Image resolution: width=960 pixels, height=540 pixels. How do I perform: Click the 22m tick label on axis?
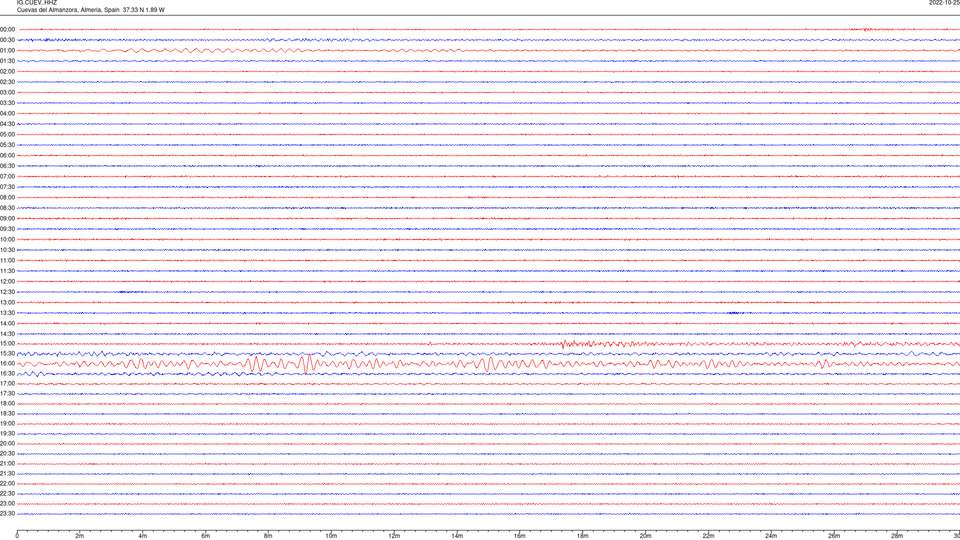(708, 536)
